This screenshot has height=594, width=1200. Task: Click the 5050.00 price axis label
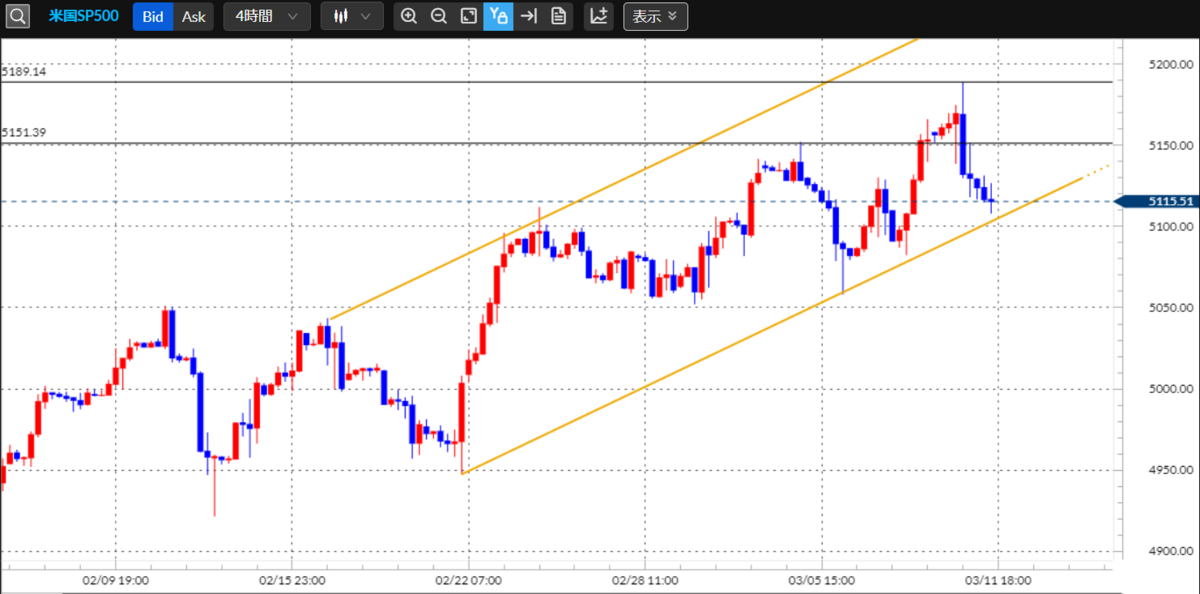tap(1172, 308)
